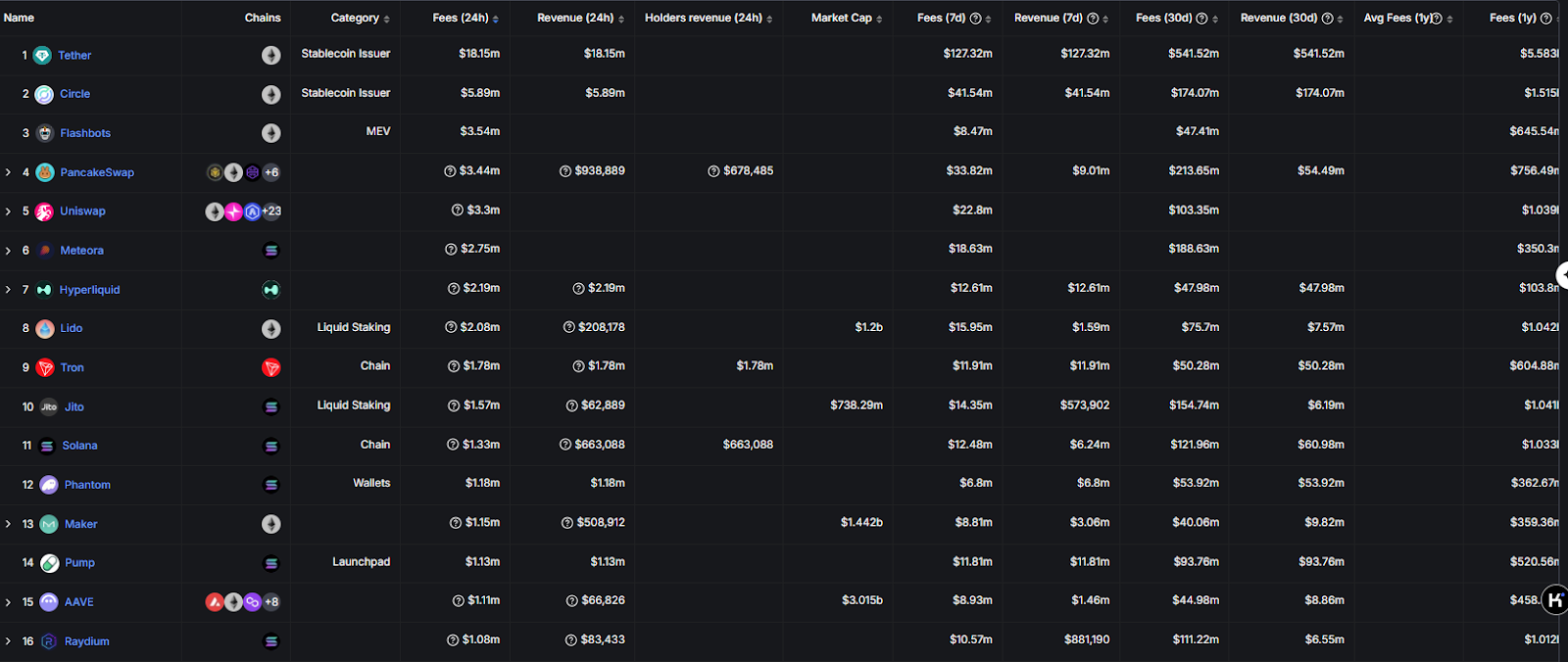This screenshot has height=662, width=1568.
Task: Click the +23 chains badge for Uniswap
Action: [x=271, y=212]
